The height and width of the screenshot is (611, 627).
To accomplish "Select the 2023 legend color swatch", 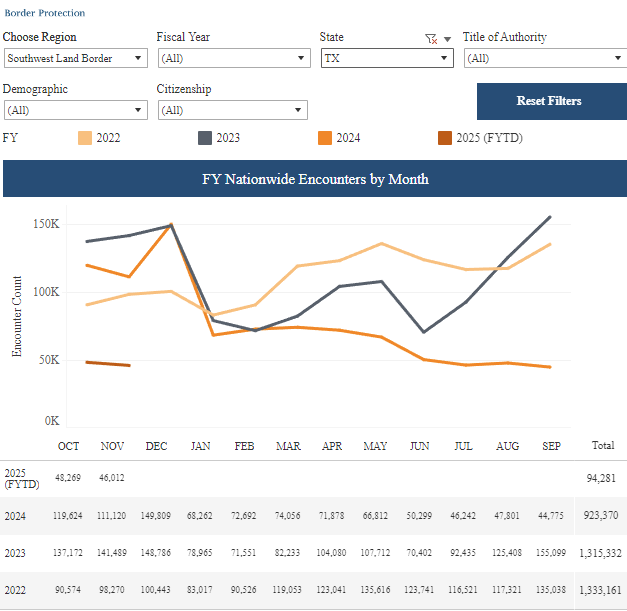I will [205, 138].
